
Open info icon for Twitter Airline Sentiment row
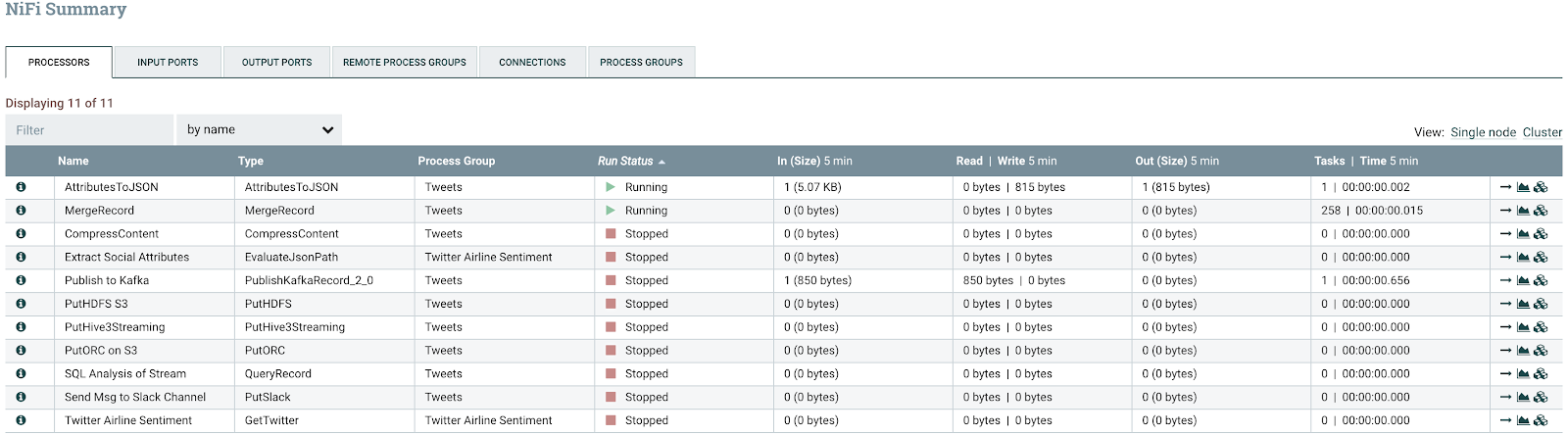[21, 420]
